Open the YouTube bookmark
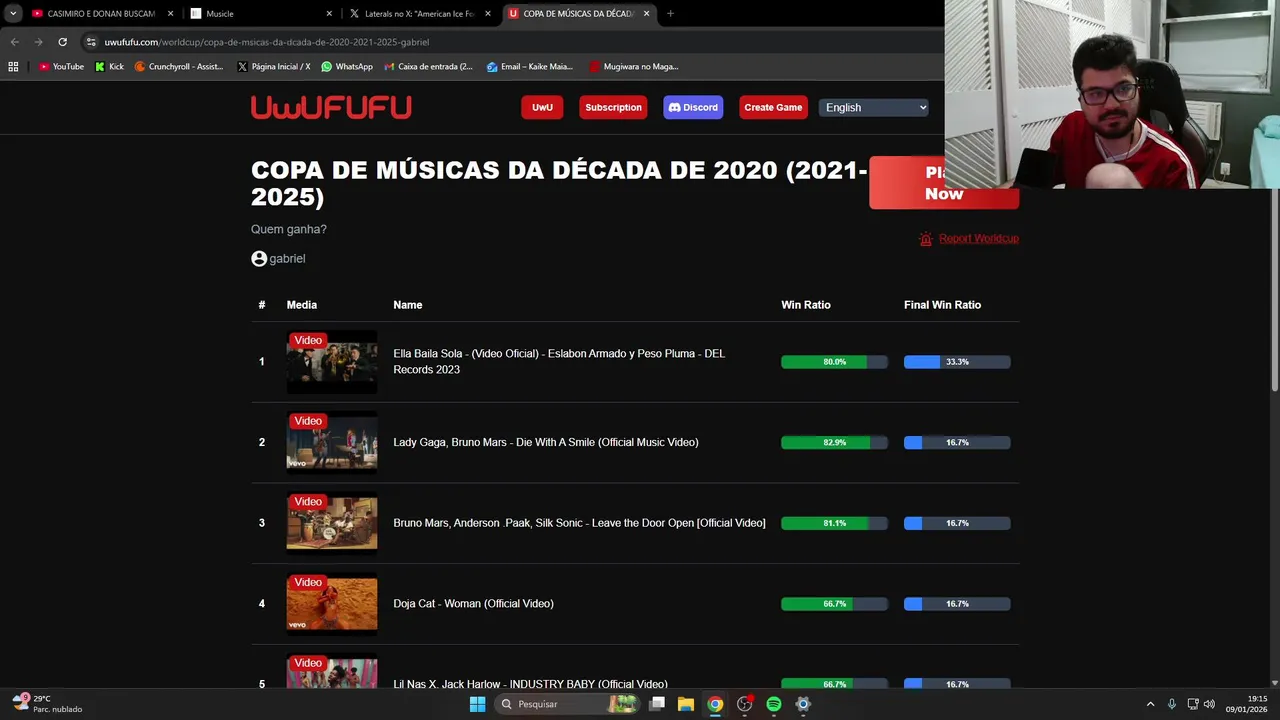This screenshot has width=1280, height=720. [x=61, y=67]
